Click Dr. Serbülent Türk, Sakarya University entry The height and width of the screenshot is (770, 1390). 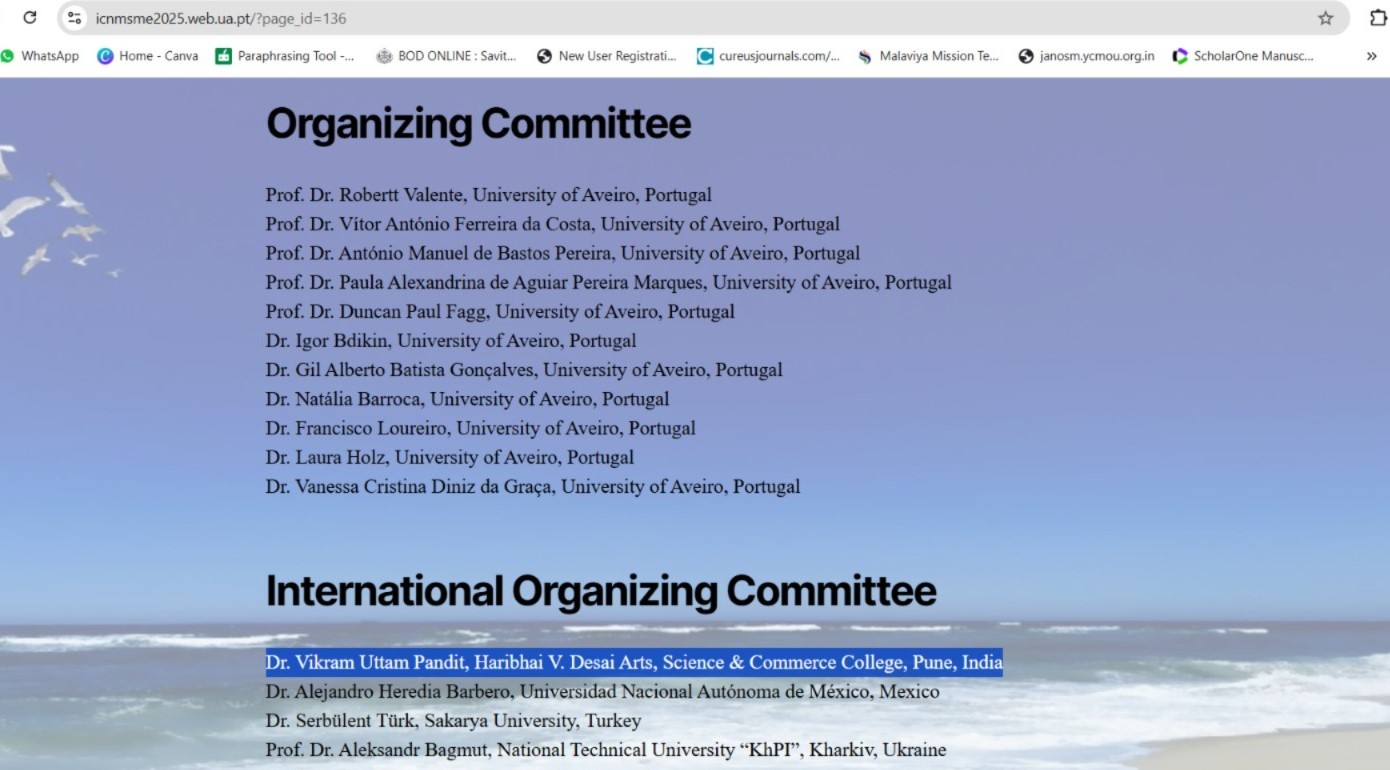click(453, 721)
